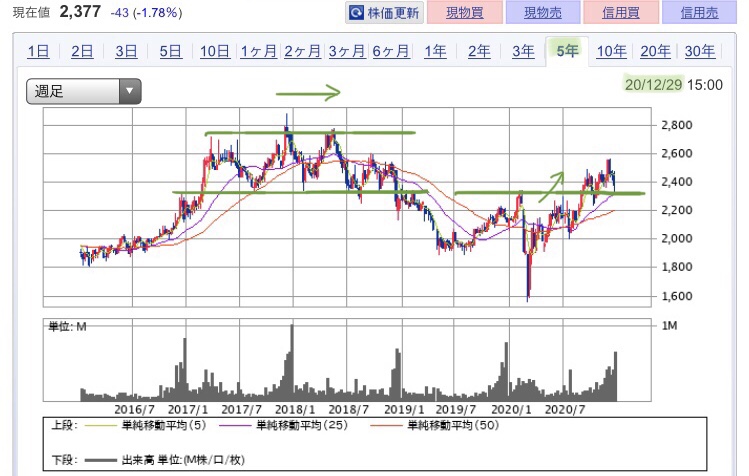
Task: Click the 現在値 2,377 price text
Action: (57, 12)
